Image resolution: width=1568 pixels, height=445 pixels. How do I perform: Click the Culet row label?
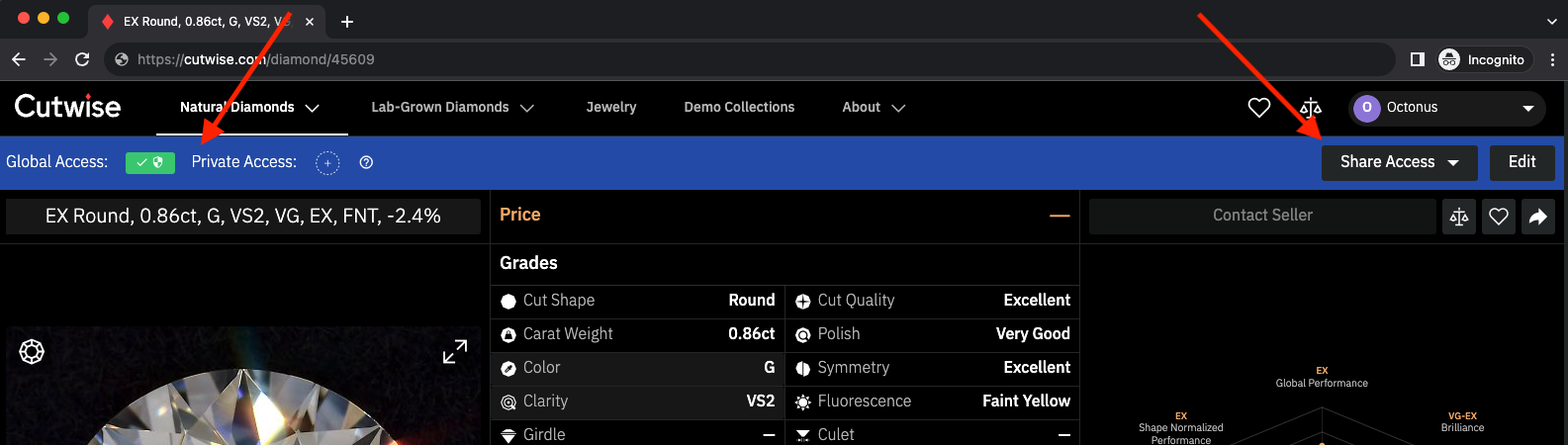click(x=836, y=435)
